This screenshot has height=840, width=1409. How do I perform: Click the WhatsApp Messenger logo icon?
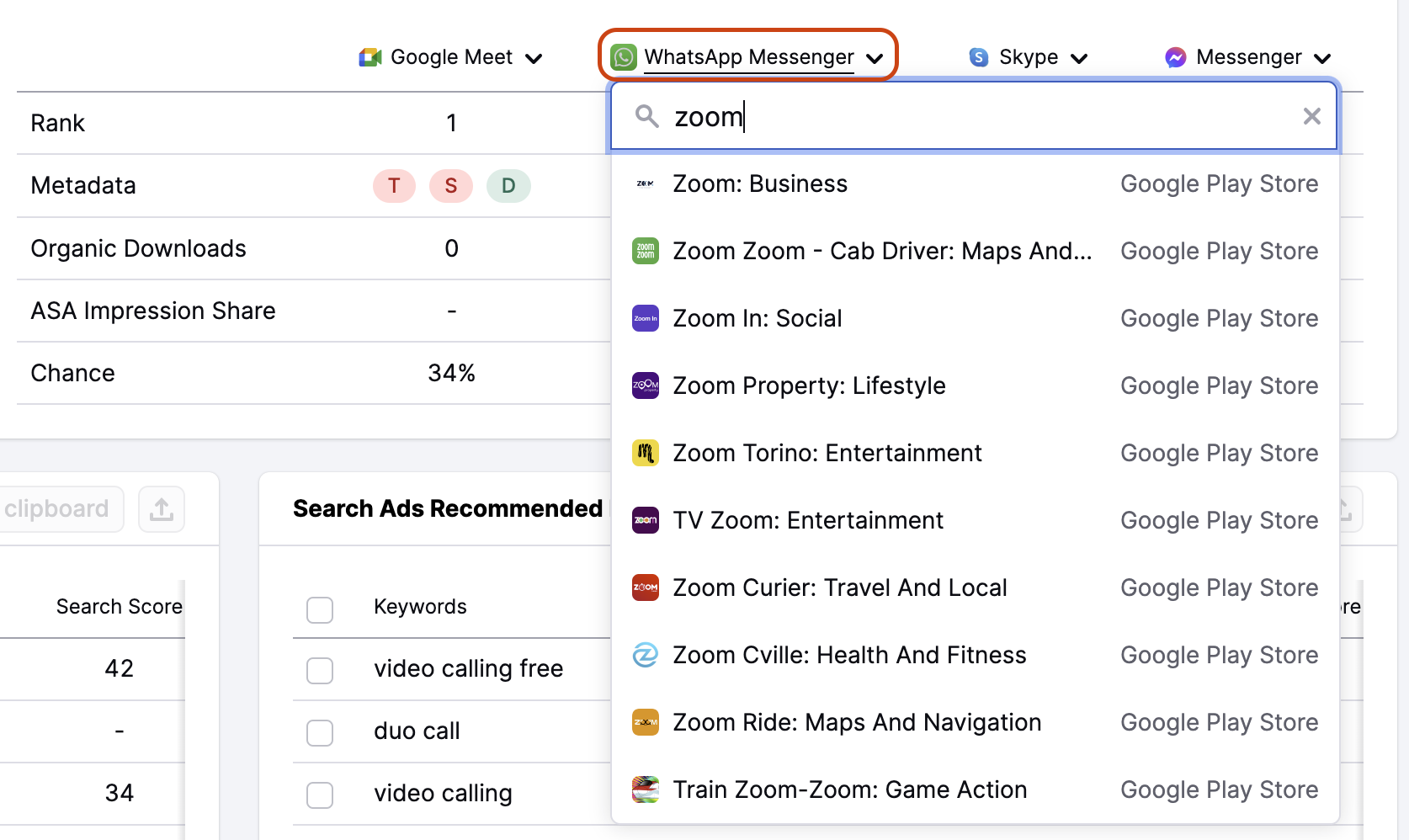point(623,56)
